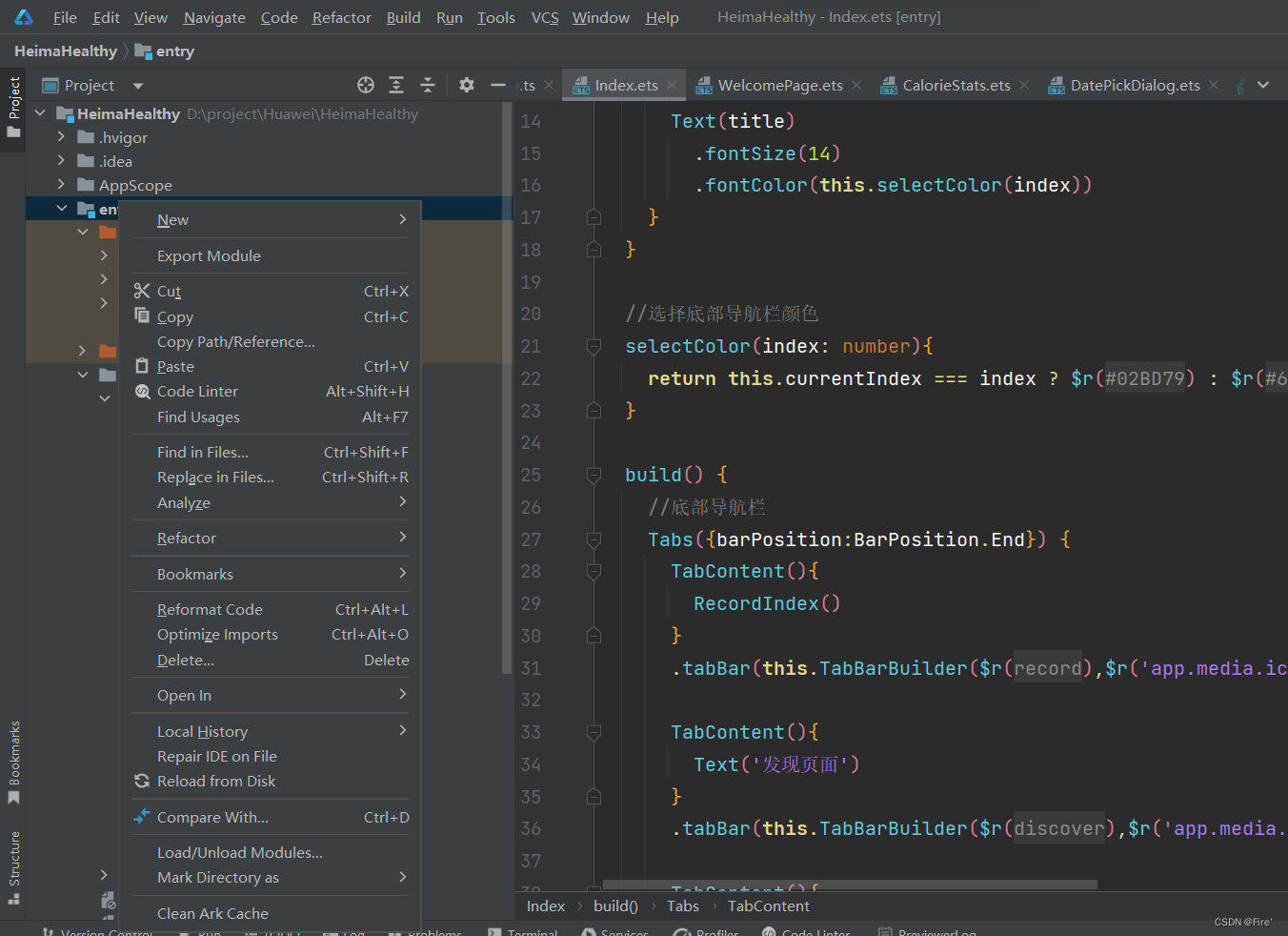Click the Cut scissors icon in context menu

click(142, 292)
